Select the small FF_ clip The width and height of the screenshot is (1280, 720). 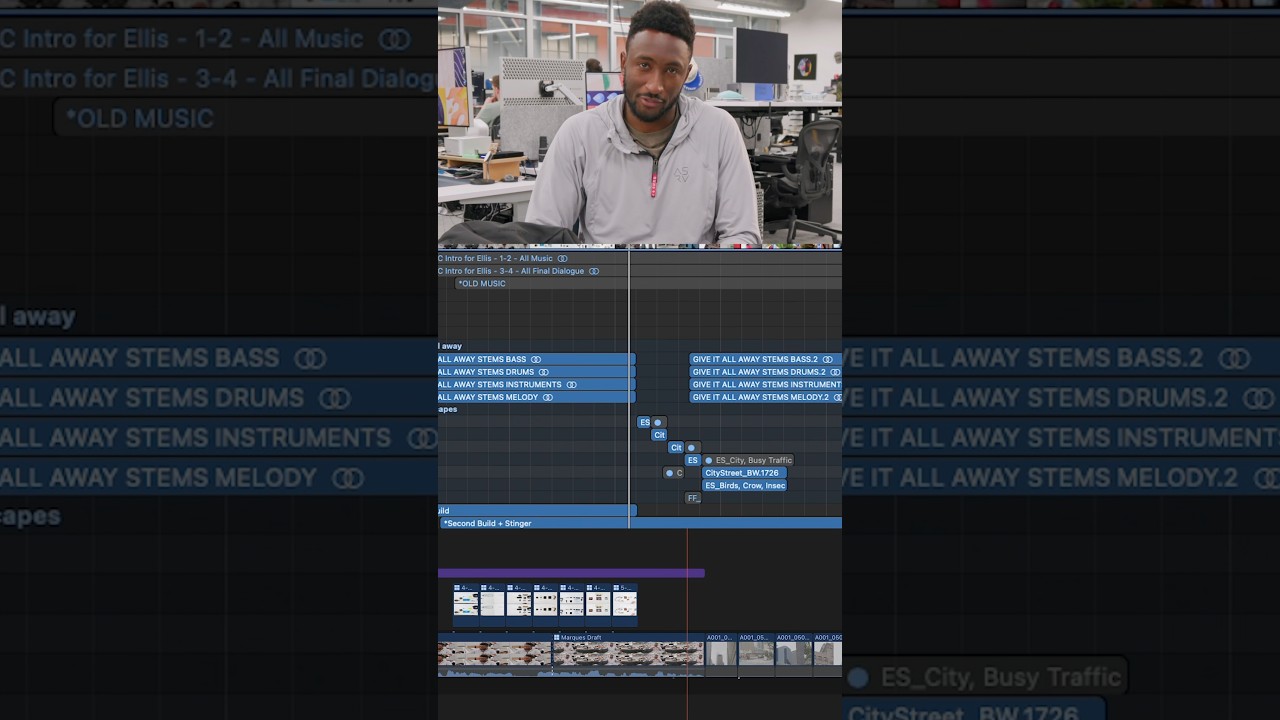[x=693, y=498]
